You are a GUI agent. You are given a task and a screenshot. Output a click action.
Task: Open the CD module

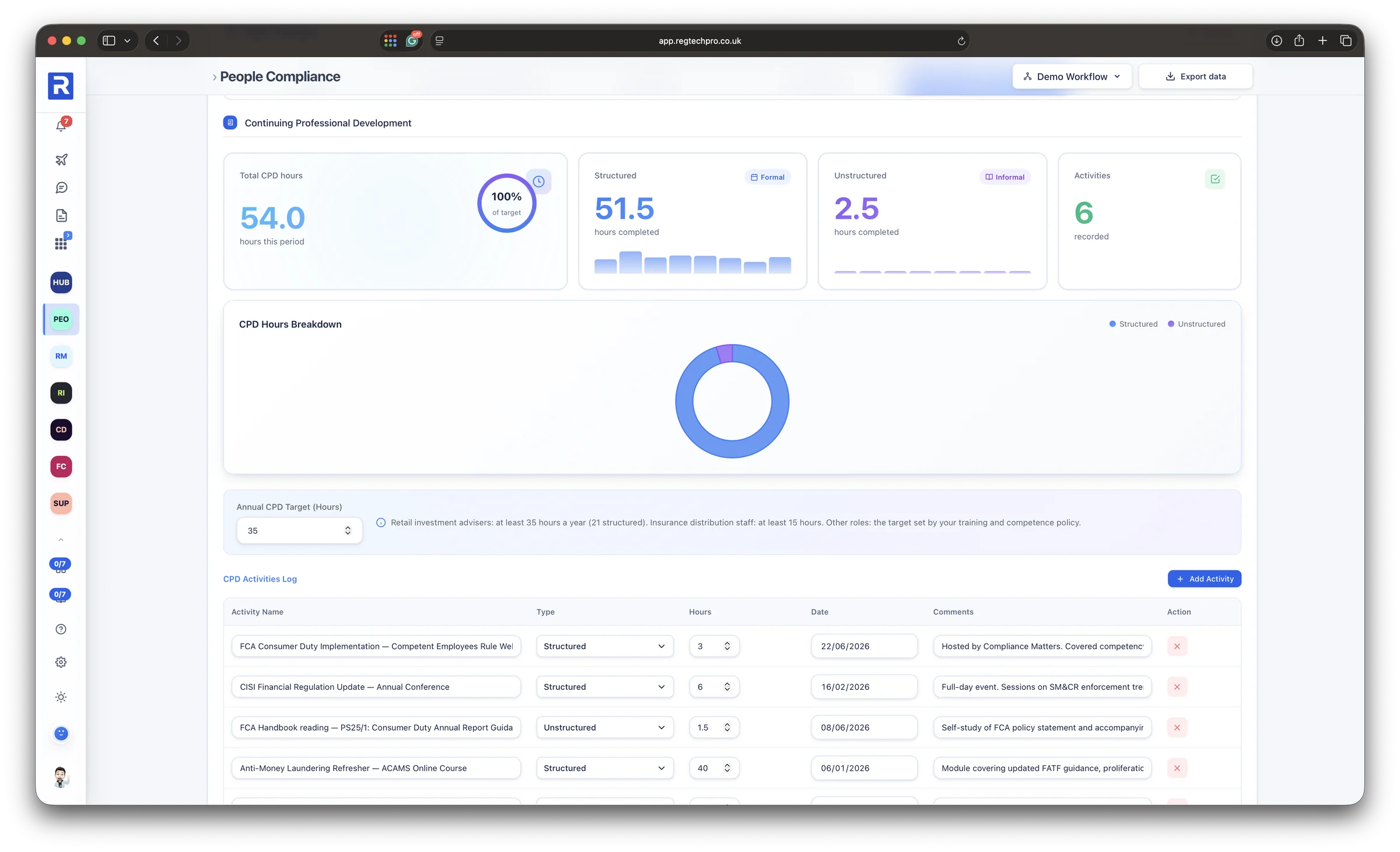point(61,430)
